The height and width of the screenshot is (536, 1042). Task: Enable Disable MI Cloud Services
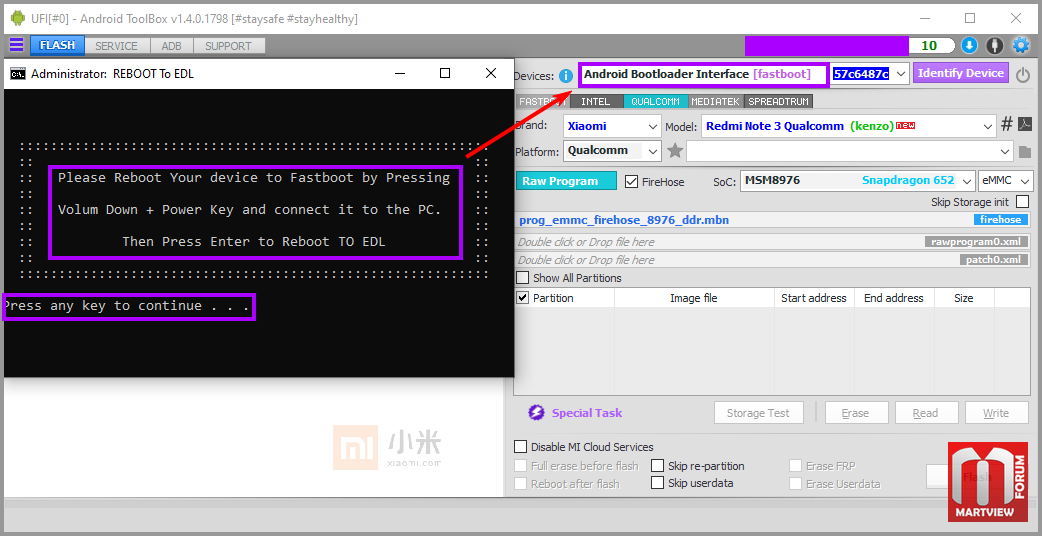pyautogui.click(x=520, y=447)
